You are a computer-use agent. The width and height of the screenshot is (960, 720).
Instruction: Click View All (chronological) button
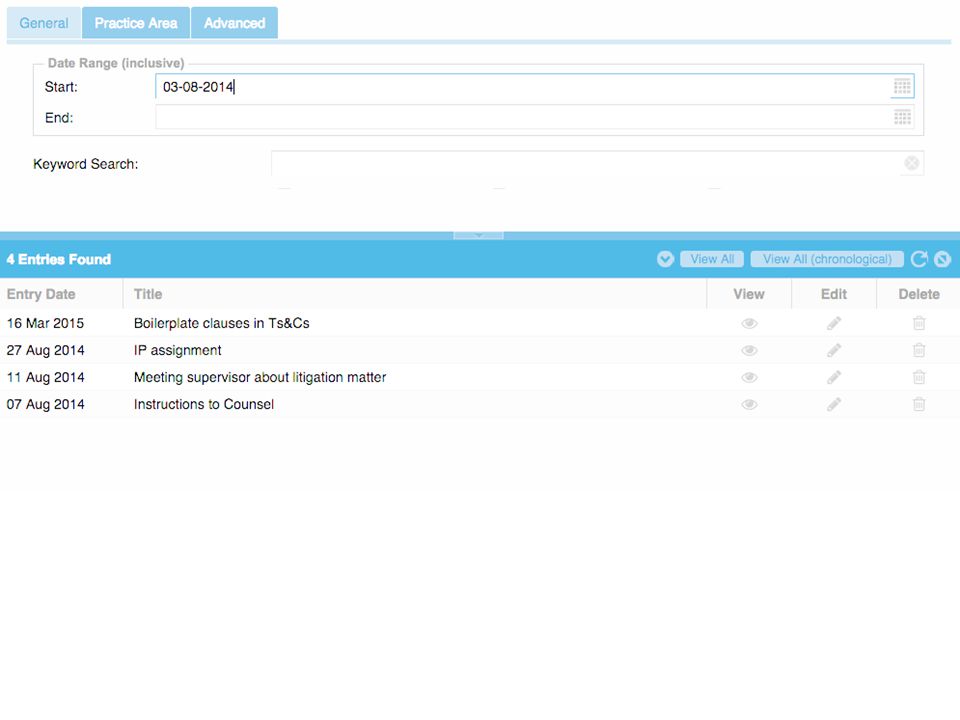coord(827,259)
